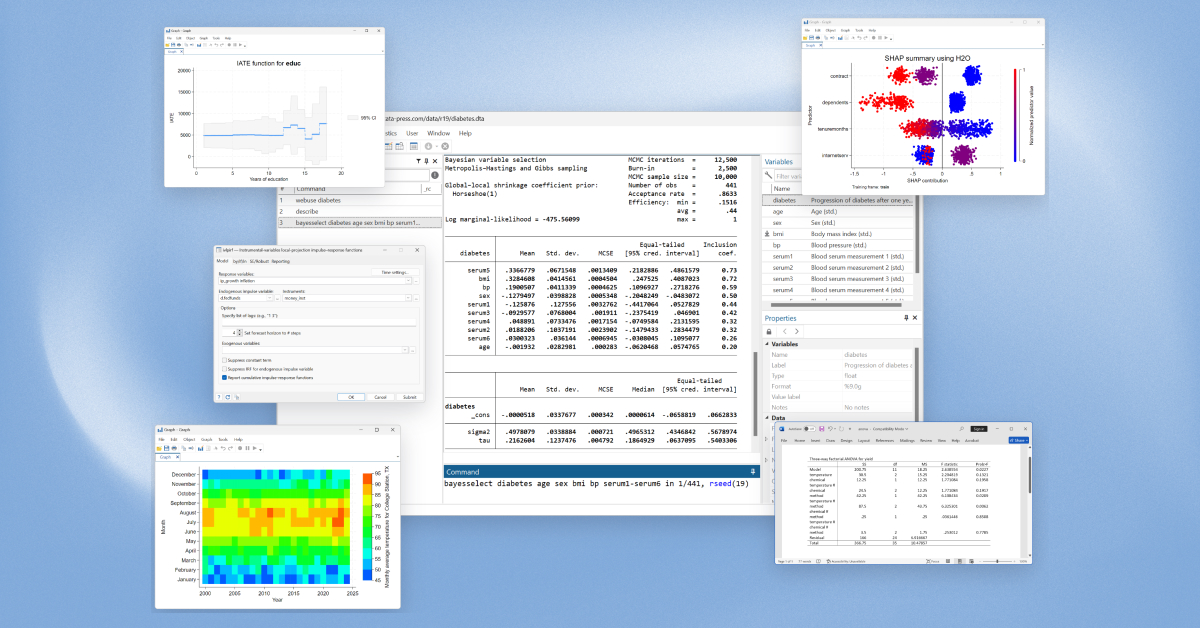This screenshot has height=628, width=1200.
Task: Open the User menu in the Stata main window
Action: tap(412, 133)
